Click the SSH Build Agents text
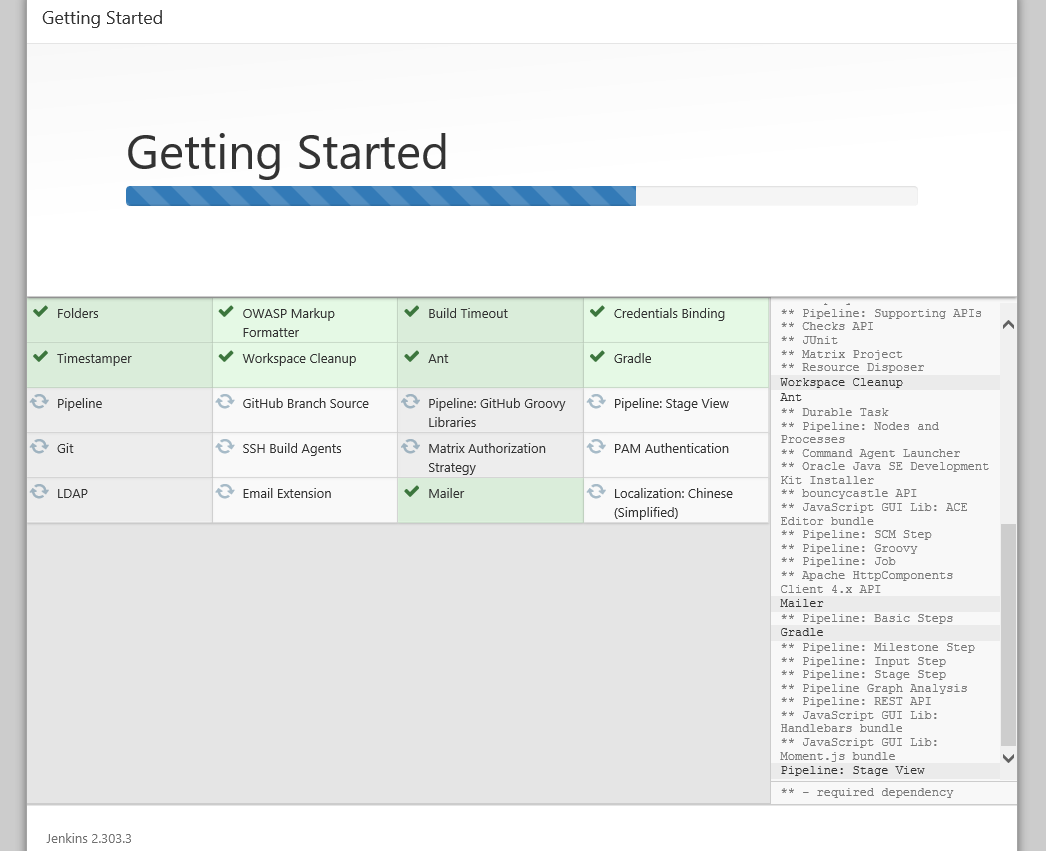The image size is (1046, 851). click(x=292, y=449)
